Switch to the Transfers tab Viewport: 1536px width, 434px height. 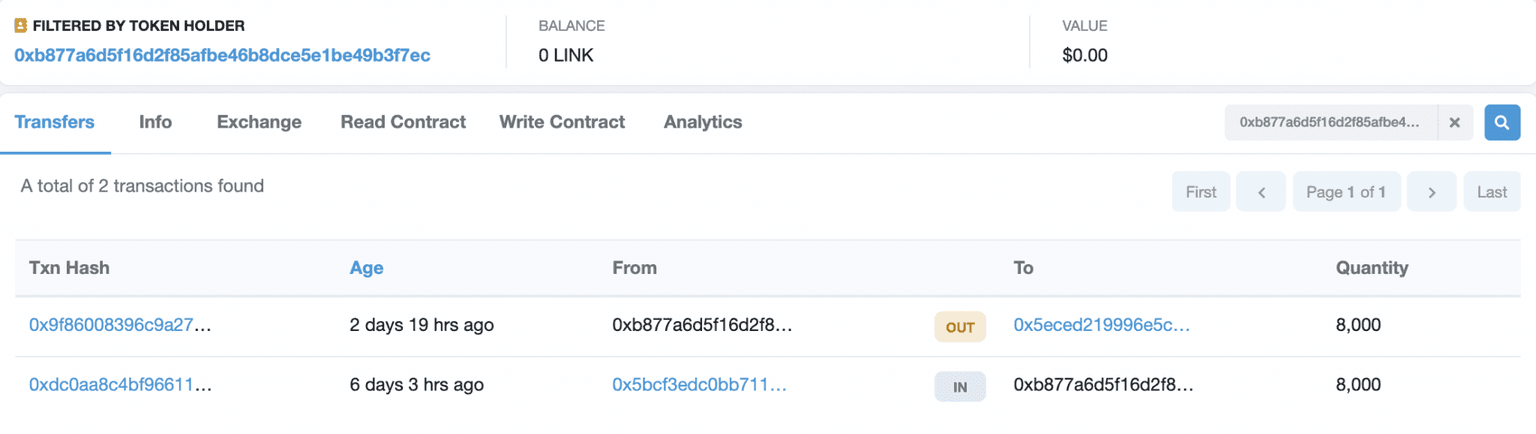click(55, 122)
